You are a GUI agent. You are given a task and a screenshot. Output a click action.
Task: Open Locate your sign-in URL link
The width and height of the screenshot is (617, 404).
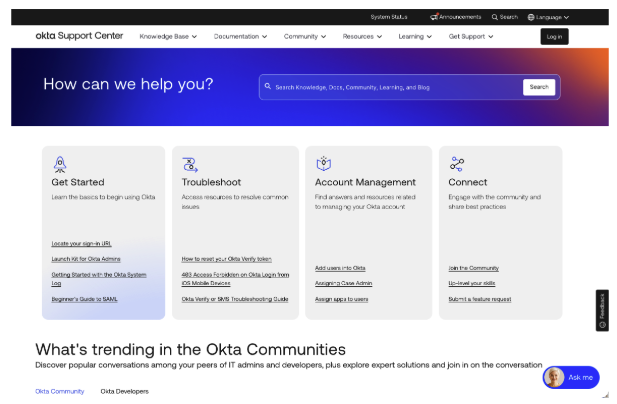(81, 244)
